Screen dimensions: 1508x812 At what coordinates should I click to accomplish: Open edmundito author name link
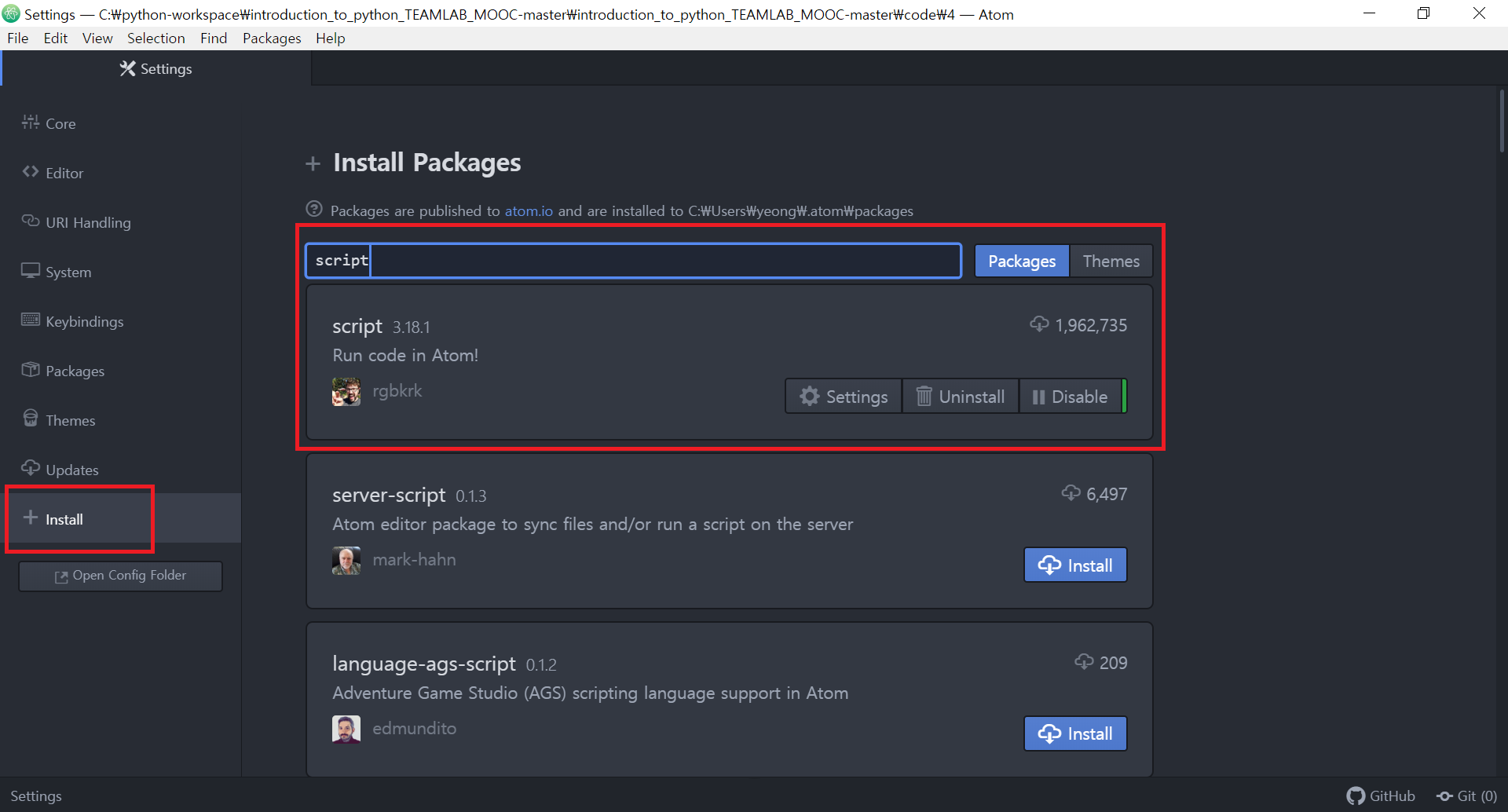pos(414,728)
